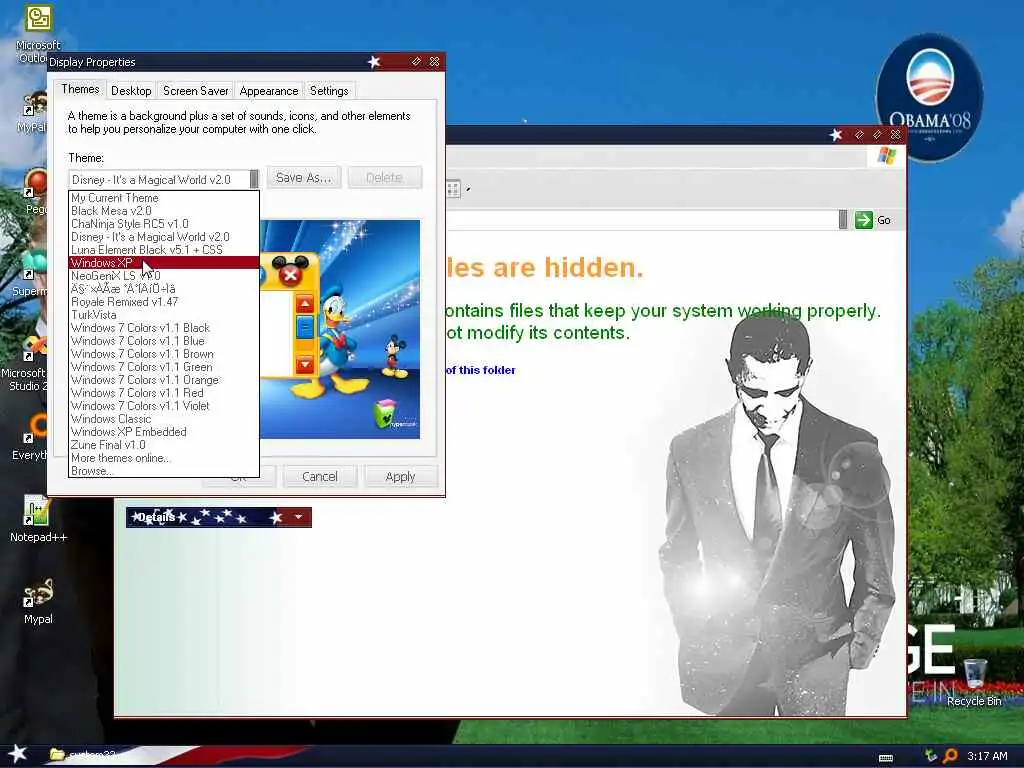Screen dimensions: 1024x768
Task: Switch to the Desktop tab
Action: click(131, 91)
